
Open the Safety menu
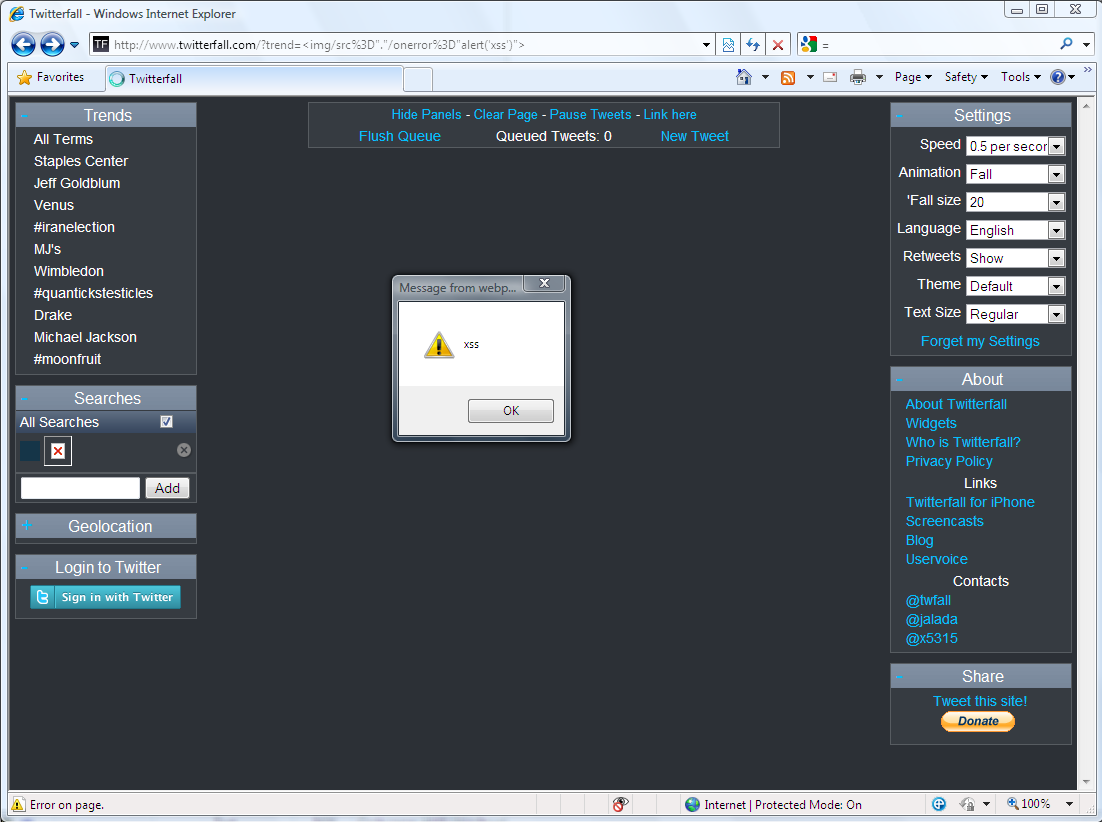tap(966, 77)
